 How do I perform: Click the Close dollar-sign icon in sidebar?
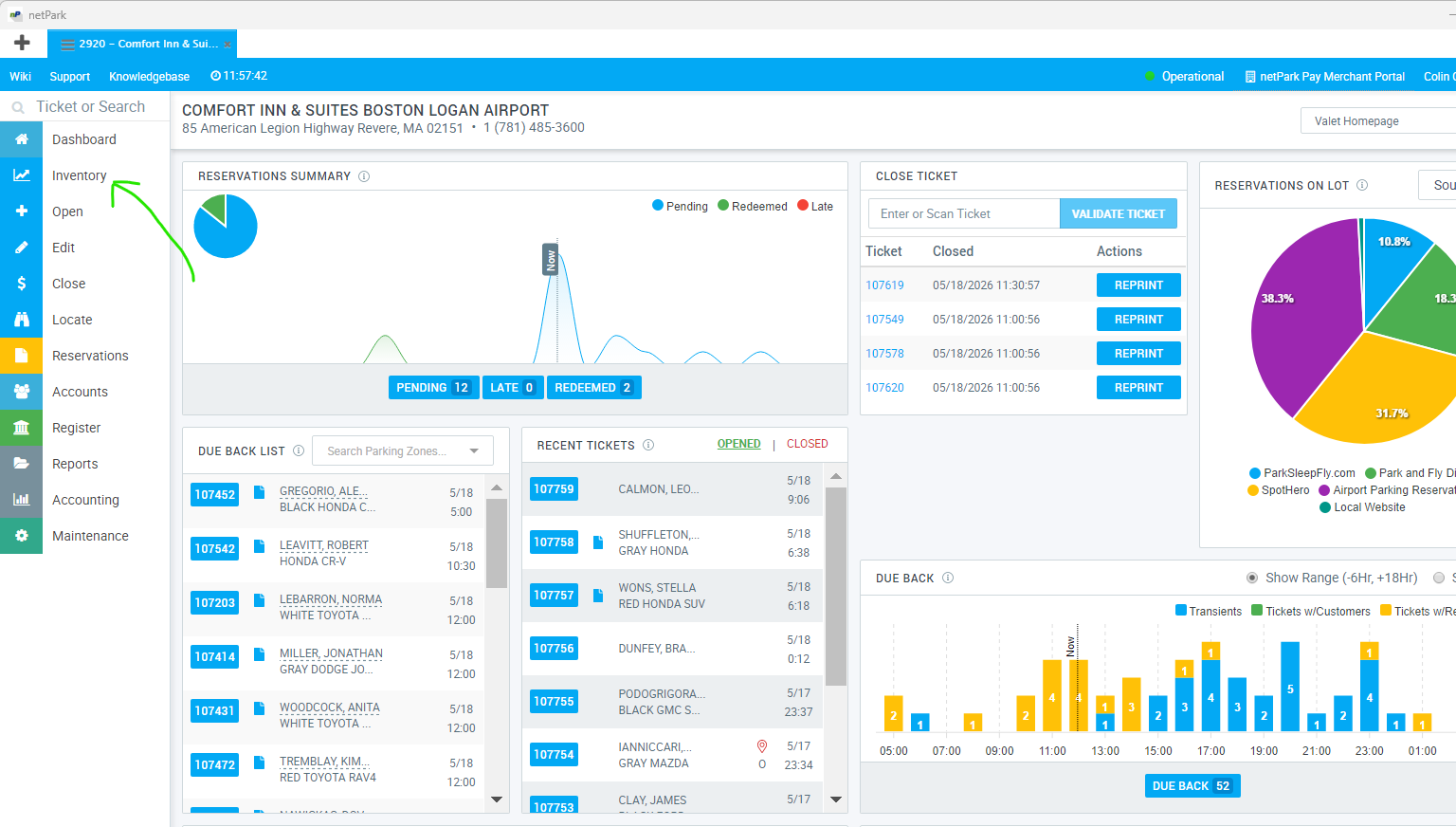21,284
